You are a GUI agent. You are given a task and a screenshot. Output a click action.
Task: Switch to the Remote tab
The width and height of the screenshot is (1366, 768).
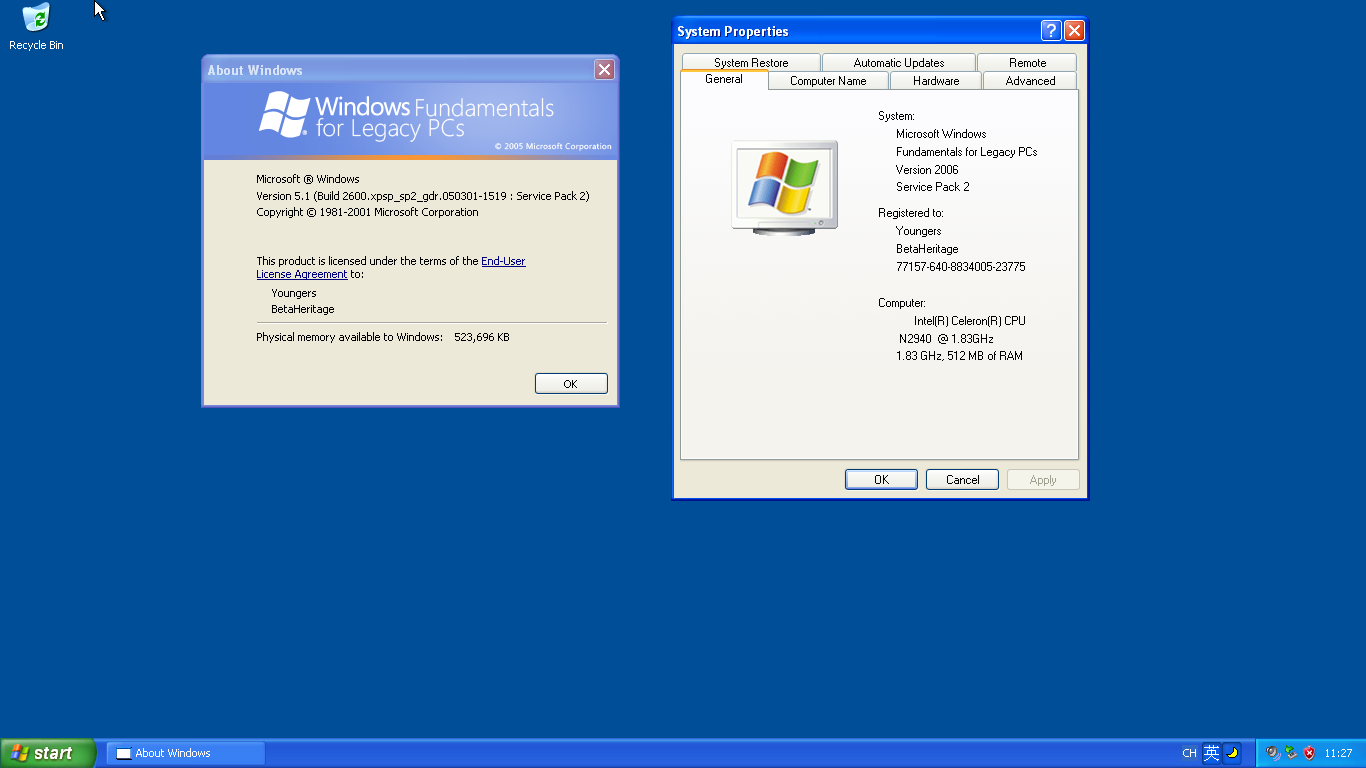tap(1027, 62)
